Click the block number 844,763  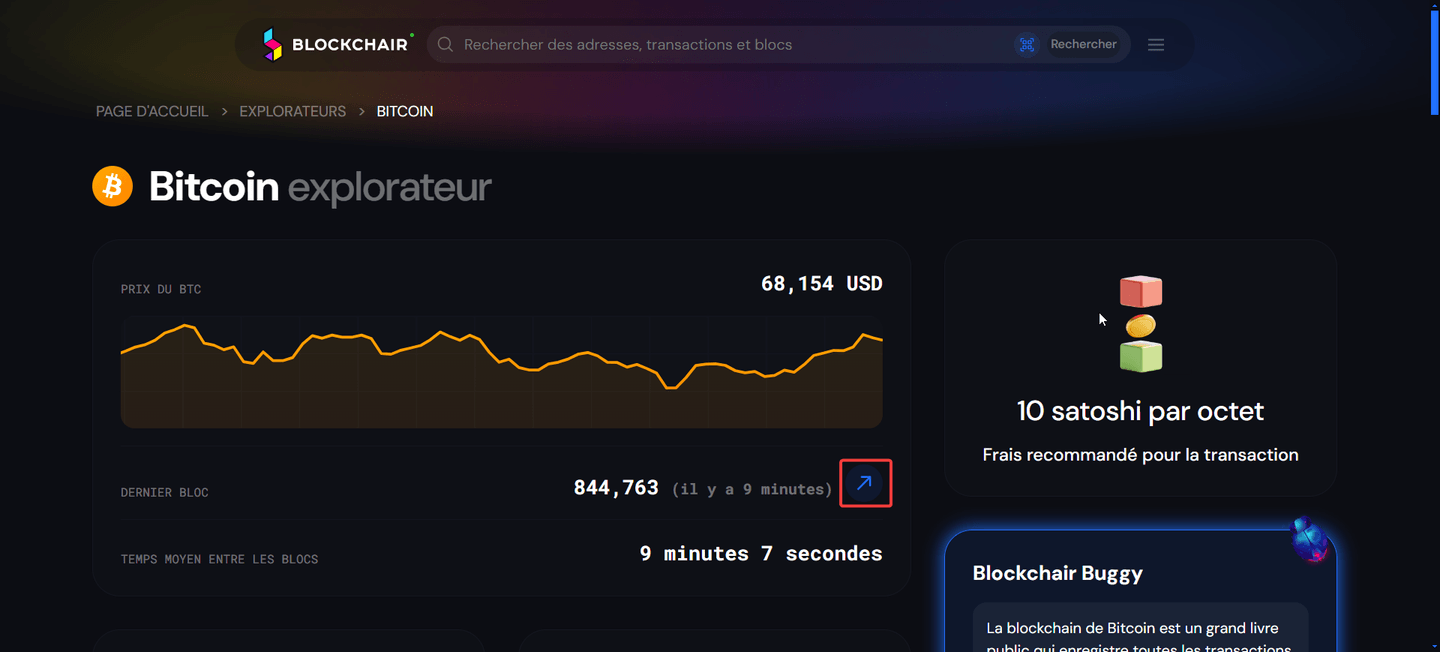tap(616, 487)
